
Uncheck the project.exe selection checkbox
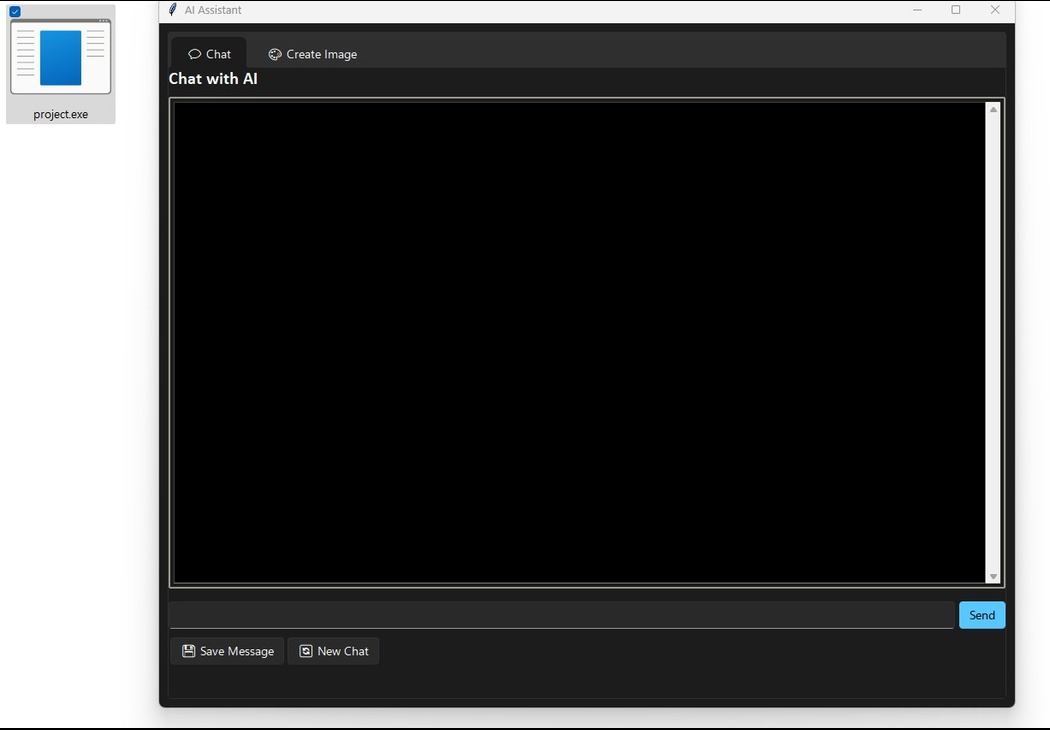click(15, 12)
